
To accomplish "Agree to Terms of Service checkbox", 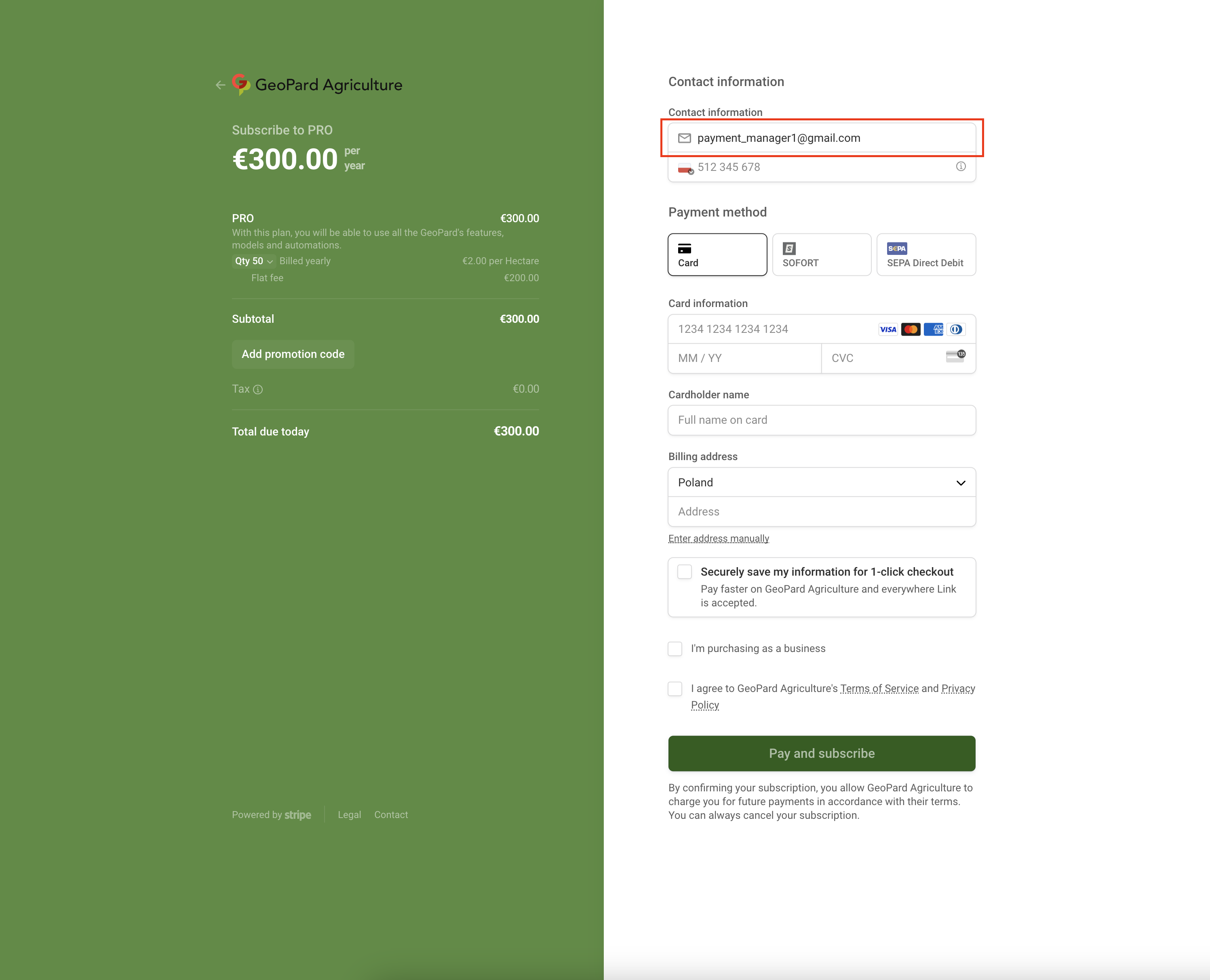I will pos(675,689).
